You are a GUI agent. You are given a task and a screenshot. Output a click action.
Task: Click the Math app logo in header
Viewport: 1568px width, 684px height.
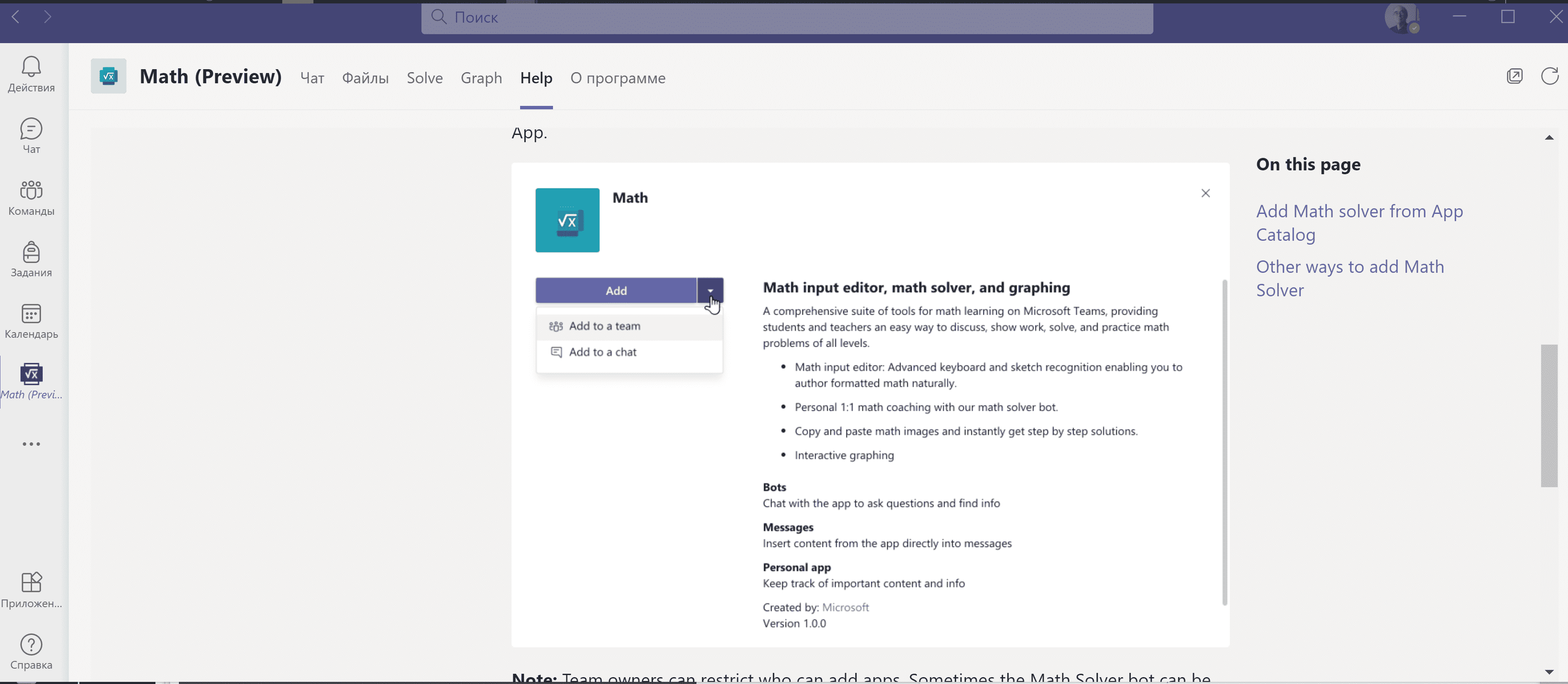pyautogui.click(x=108, y=76)
